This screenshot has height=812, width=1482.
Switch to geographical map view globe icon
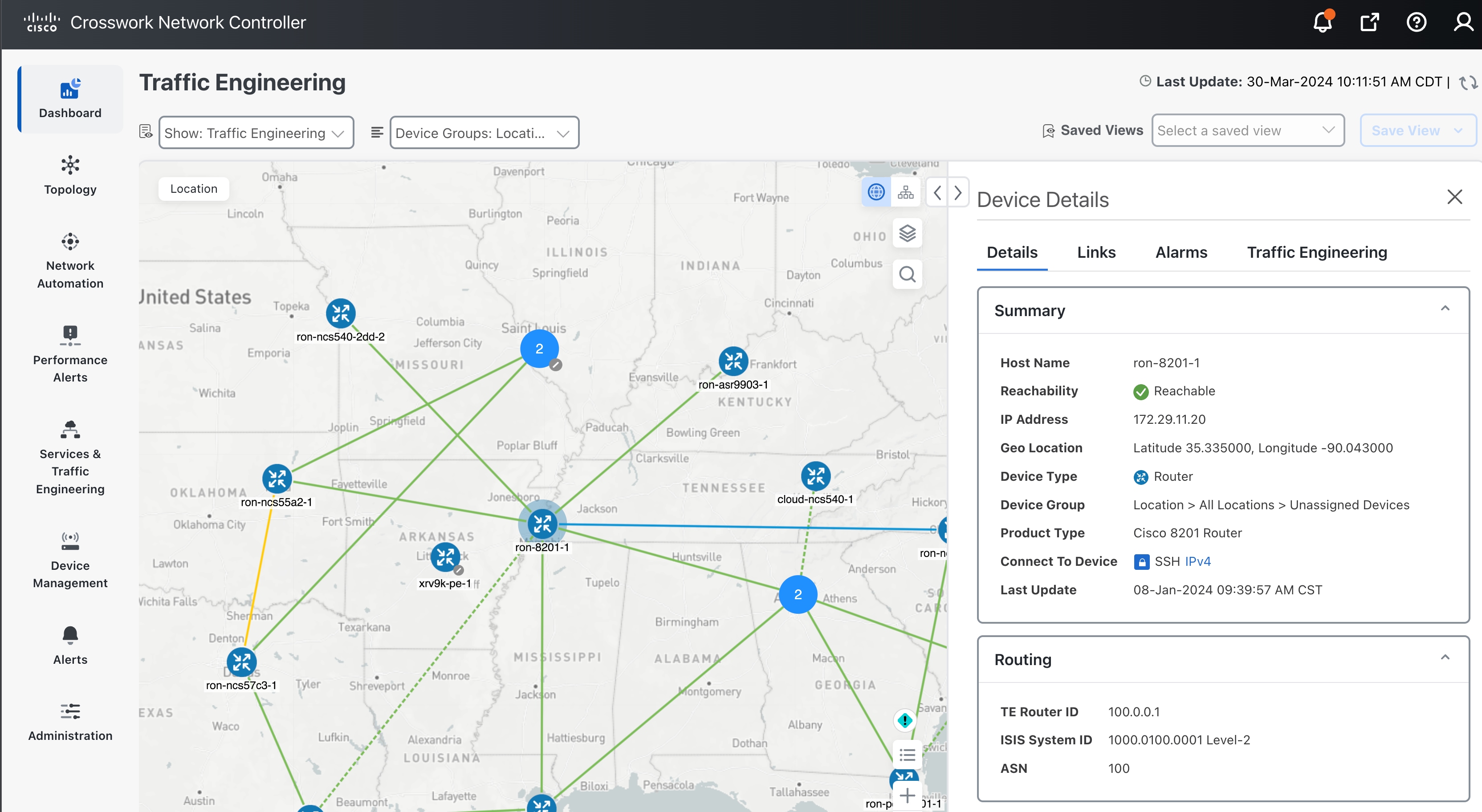coord(876,192)
